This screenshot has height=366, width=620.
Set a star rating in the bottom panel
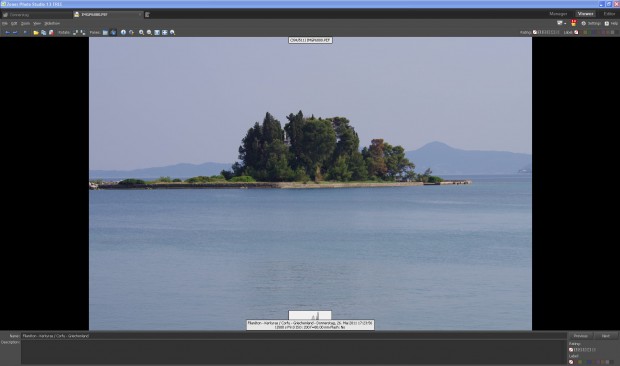585,350
